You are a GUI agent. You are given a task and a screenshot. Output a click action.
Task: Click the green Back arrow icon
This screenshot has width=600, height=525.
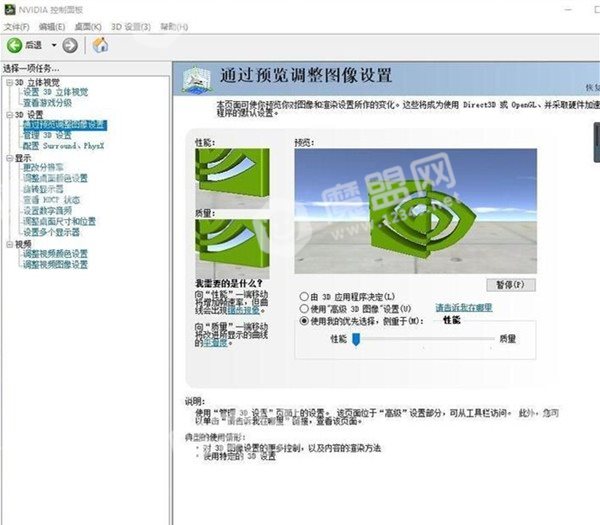(x=14, y=46)
